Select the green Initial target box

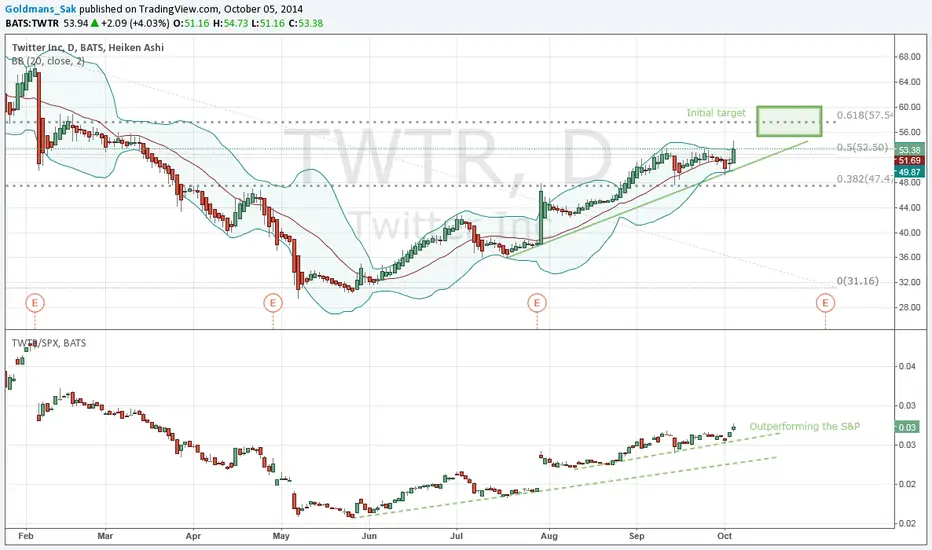click(789, 121)
